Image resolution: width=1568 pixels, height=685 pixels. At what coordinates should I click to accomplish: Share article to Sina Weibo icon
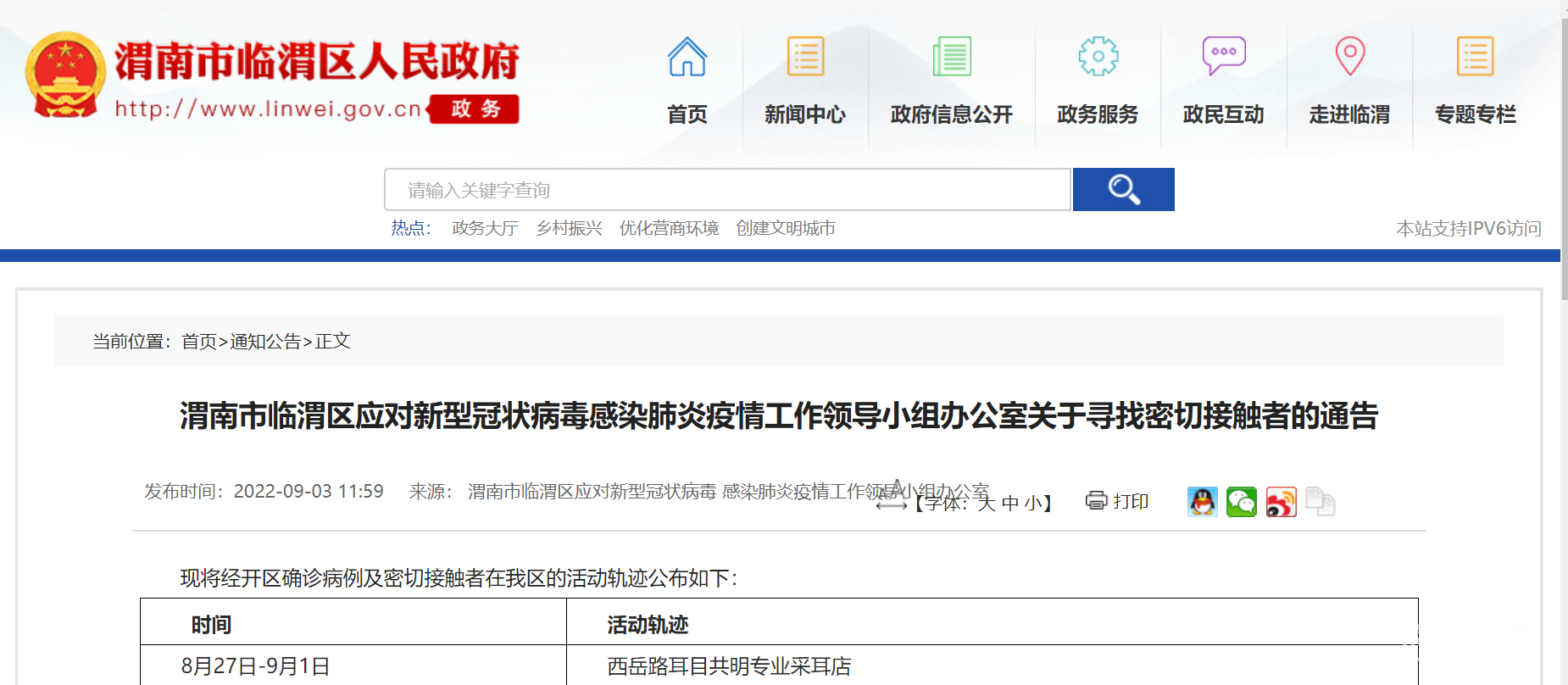1281,502
